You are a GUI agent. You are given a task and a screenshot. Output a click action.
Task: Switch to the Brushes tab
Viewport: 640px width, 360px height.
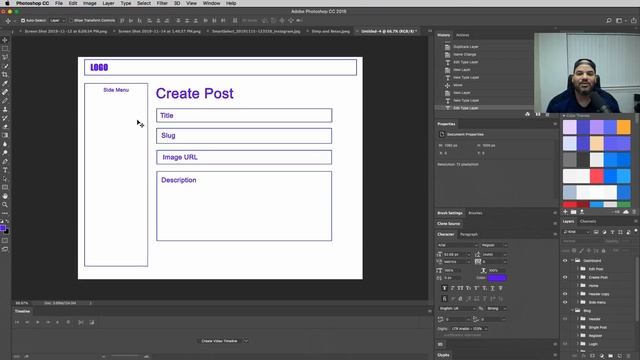(x=475, y=213)
